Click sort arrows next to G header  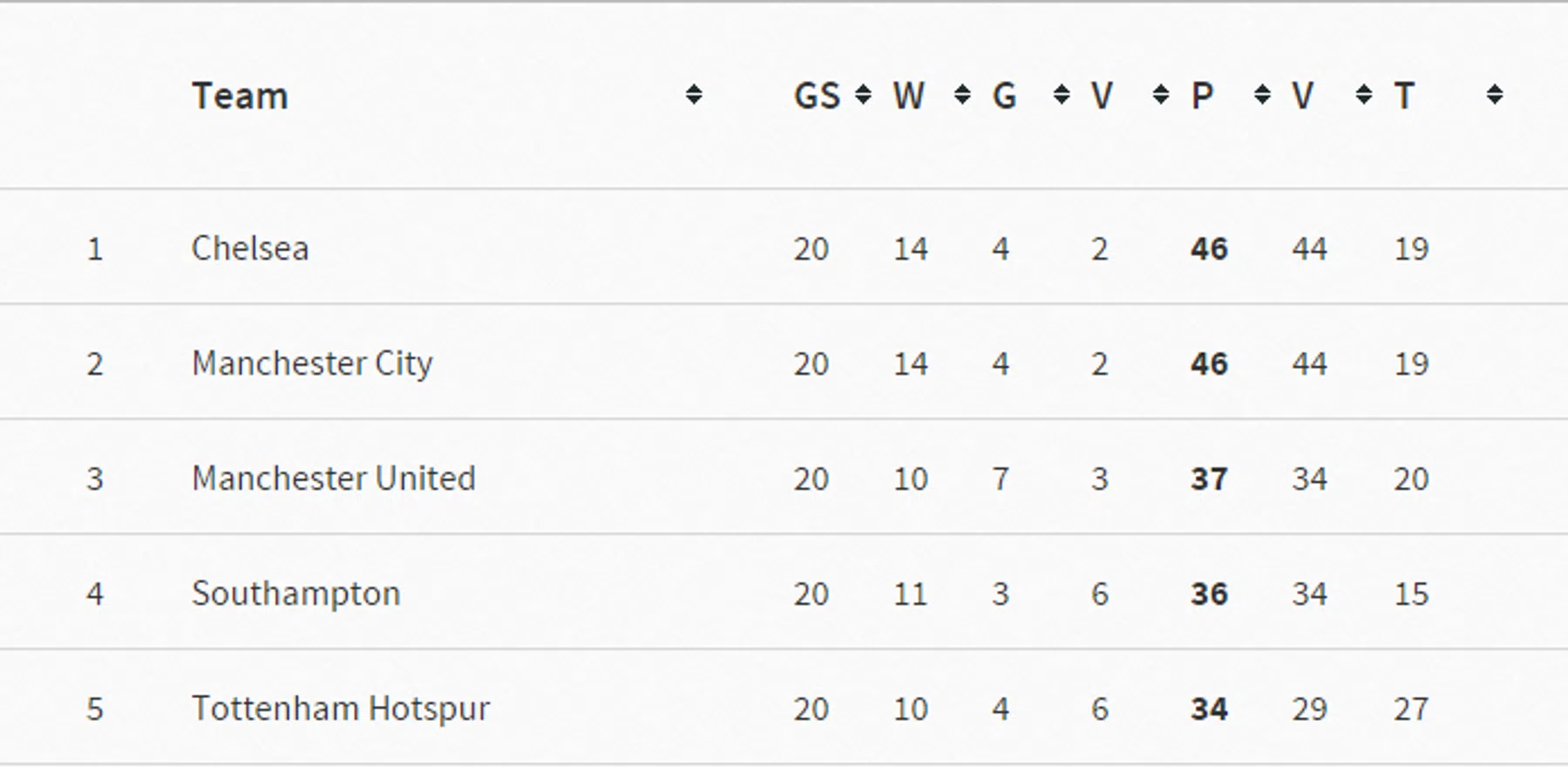[1062, 95]
